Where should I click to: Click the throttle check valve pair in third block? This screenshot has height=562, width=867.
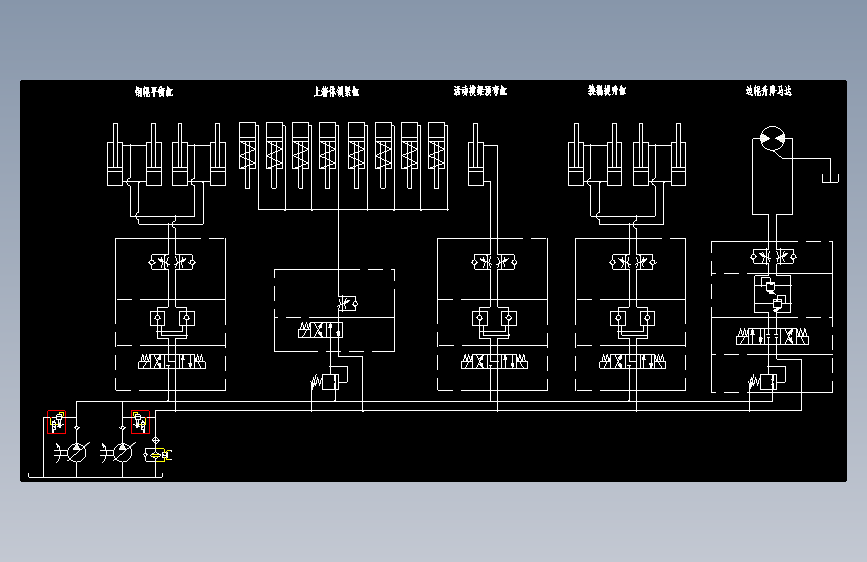tap(494, 262)
